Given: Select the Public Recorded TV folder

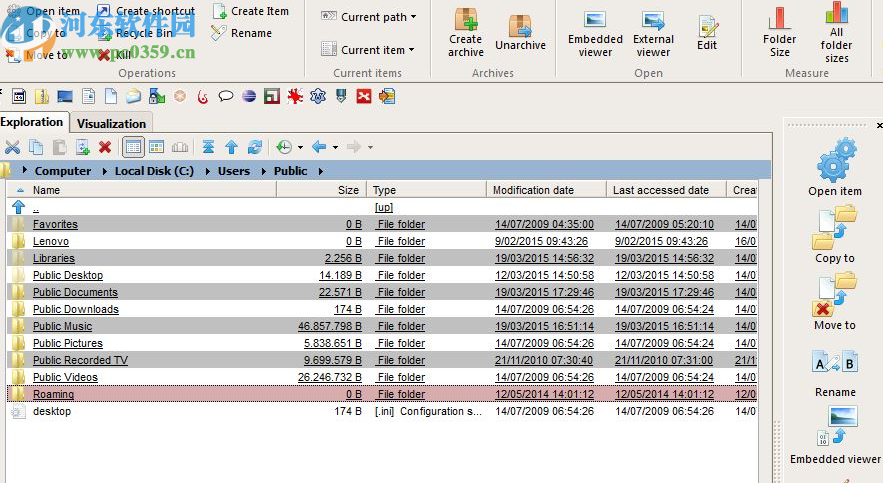Looking at the screenshot, I should 80,360.
